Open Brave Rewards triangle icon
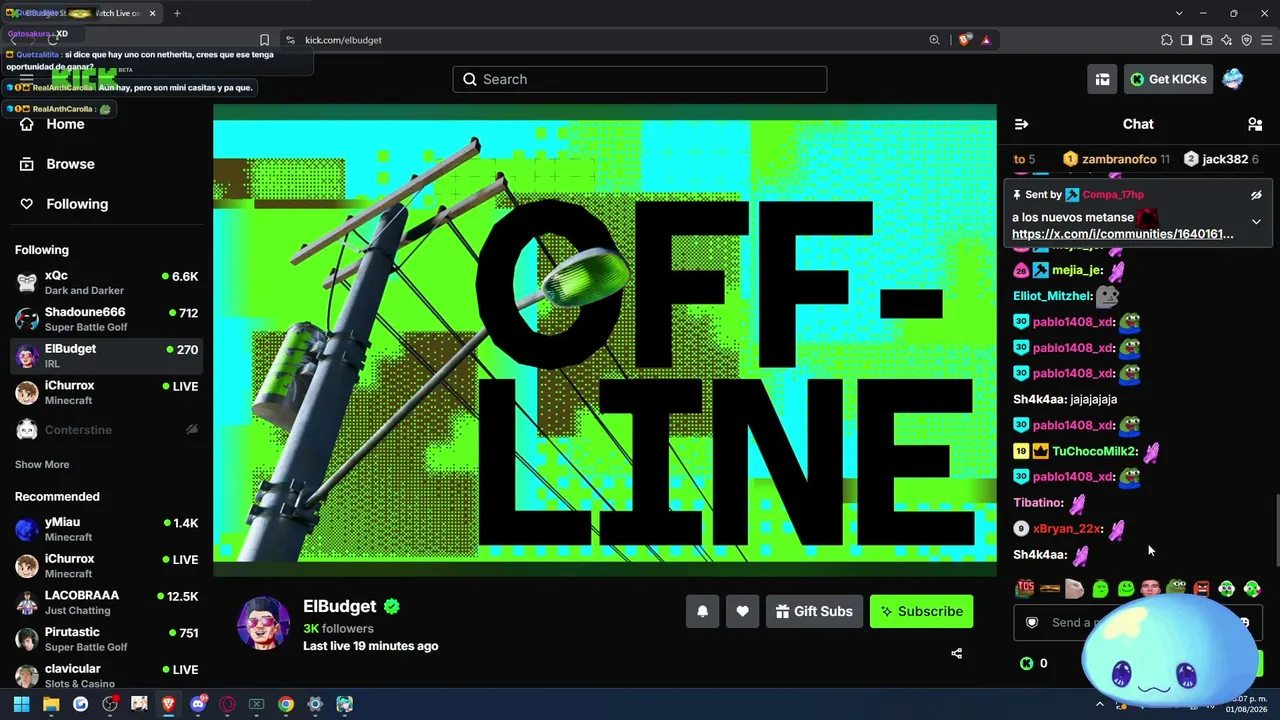 click(986, 40)
